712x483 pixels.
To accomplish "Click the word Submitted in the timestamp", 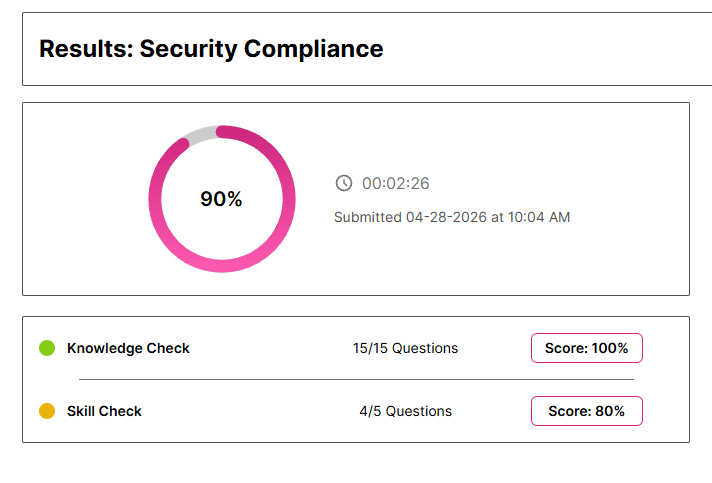I will 367,217.
